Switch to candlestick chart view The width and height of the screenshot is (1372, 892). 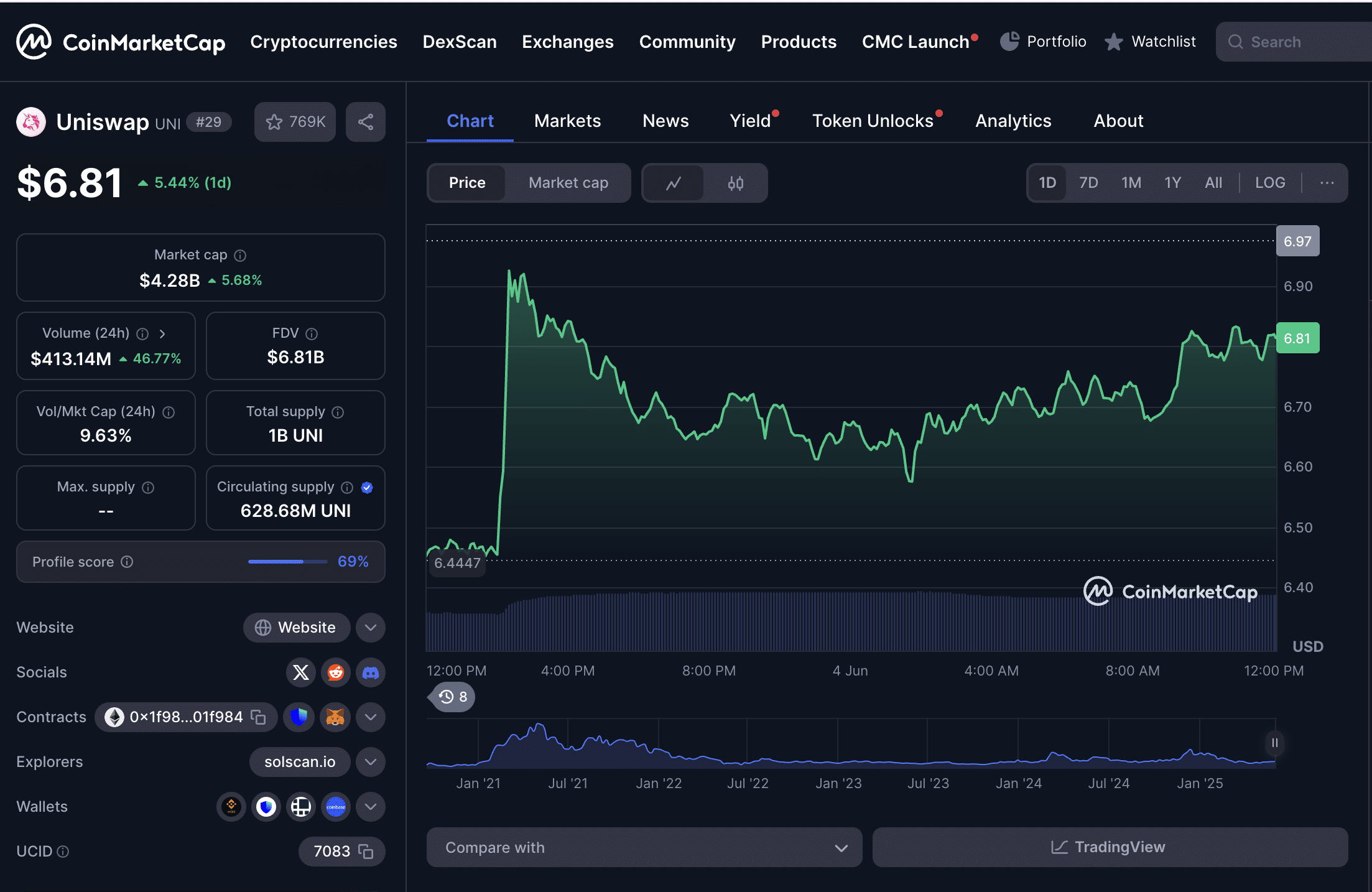(736, 183)
